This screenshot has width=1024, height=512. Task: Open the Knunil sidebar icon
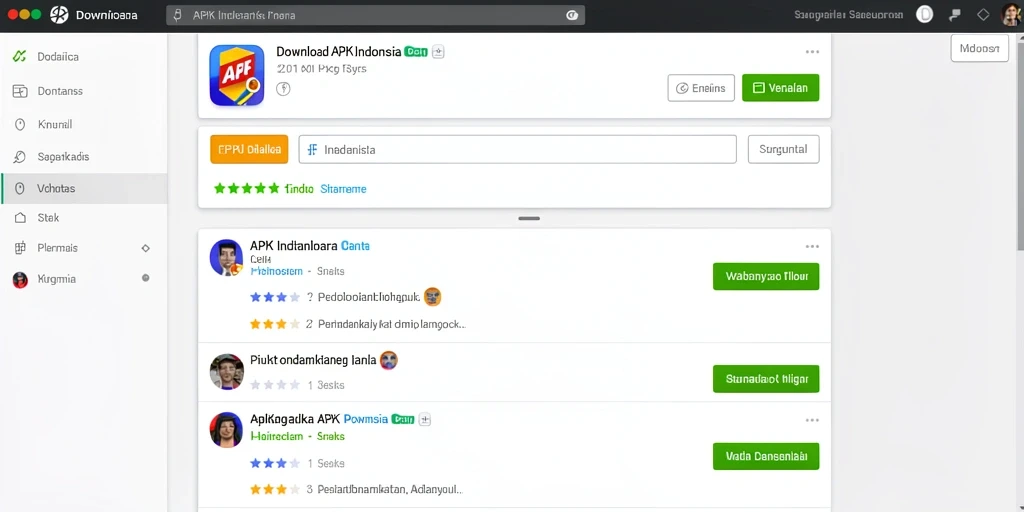tap(20, 124)
